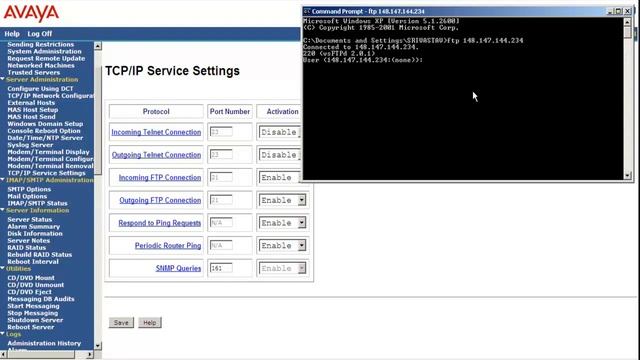The width and height of the screenshot is (640, 360).
Task: Open CD/DVD Mount in the sidebar
Action: tap(31, 278)
